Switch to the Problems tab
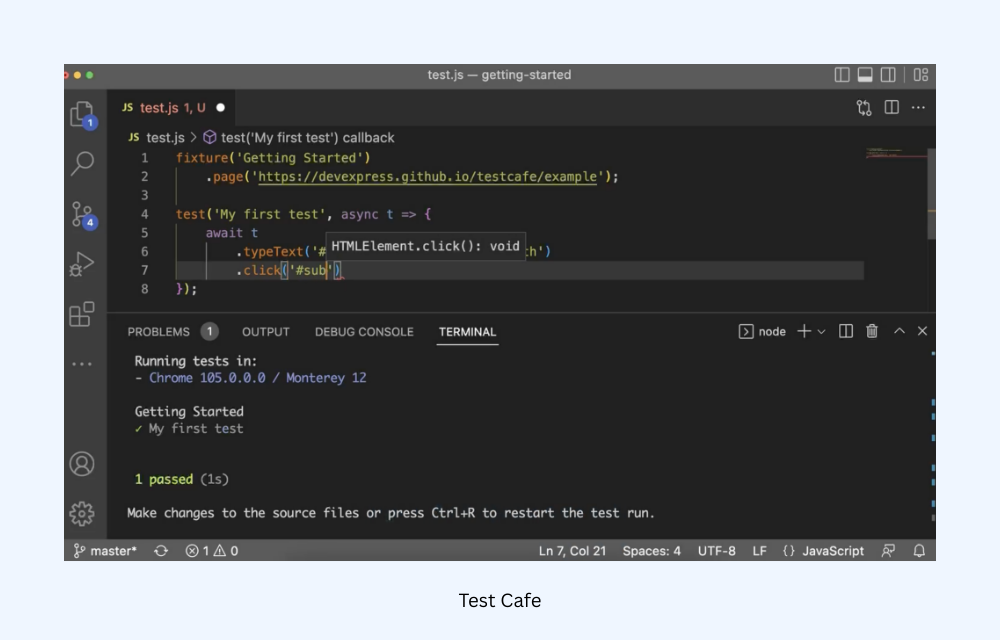 [x=159, y=331]
